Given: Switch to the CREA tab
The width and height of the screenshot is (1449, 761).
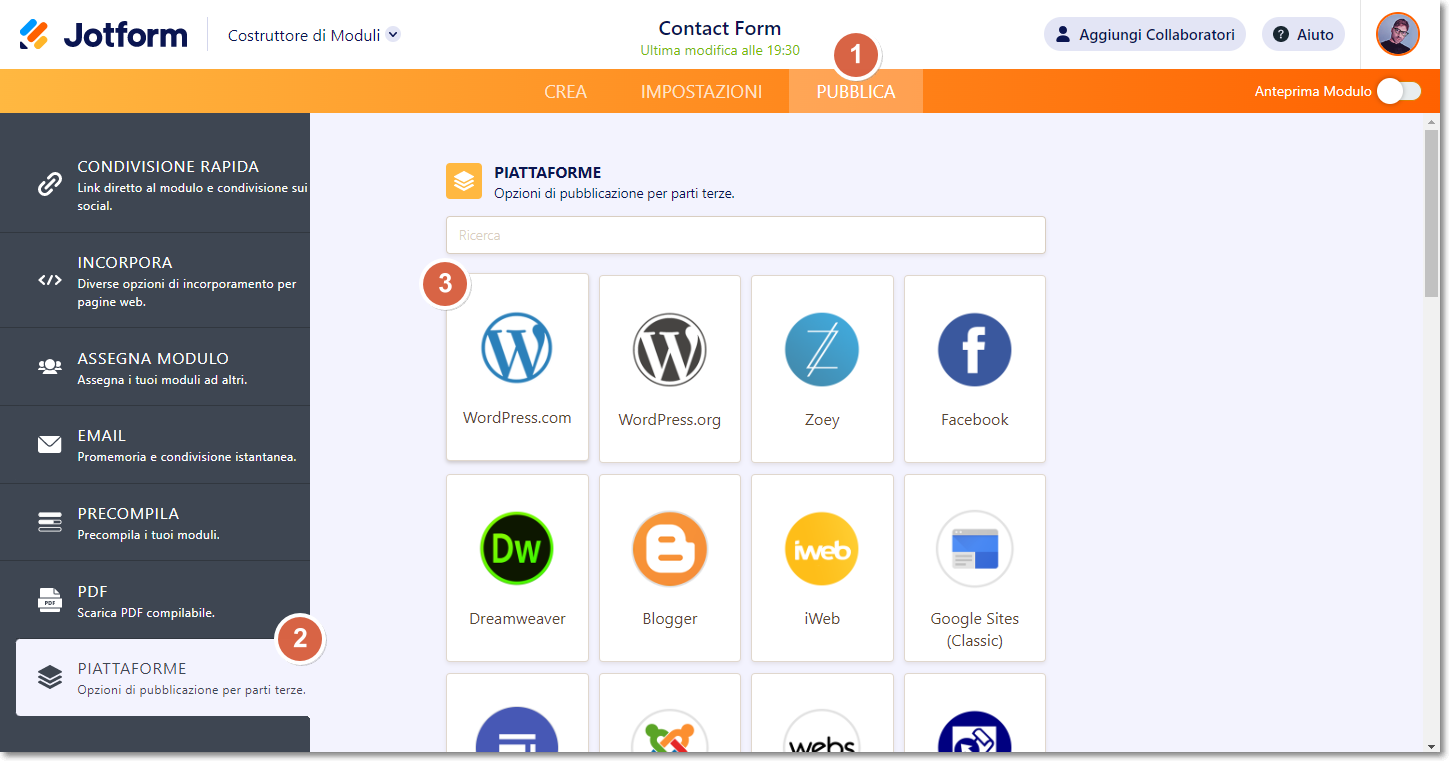Looking at the screenshot, I should point(565,92).
